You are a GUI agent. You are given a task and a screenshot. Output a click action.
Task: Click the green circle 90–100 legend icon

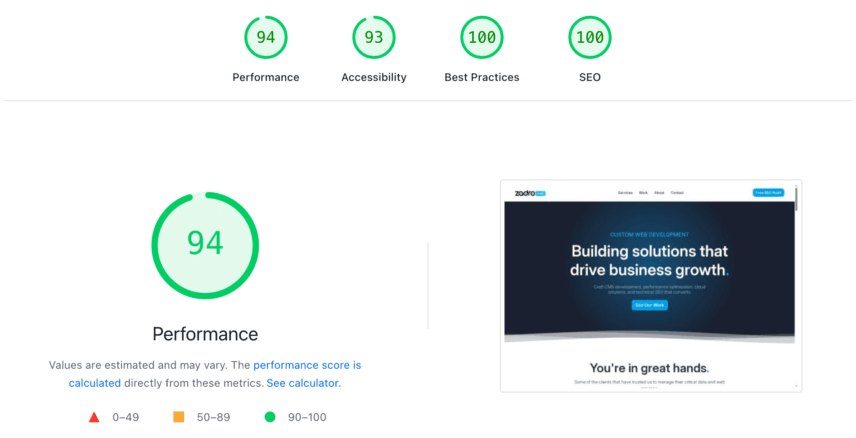(x=270, y=417)
